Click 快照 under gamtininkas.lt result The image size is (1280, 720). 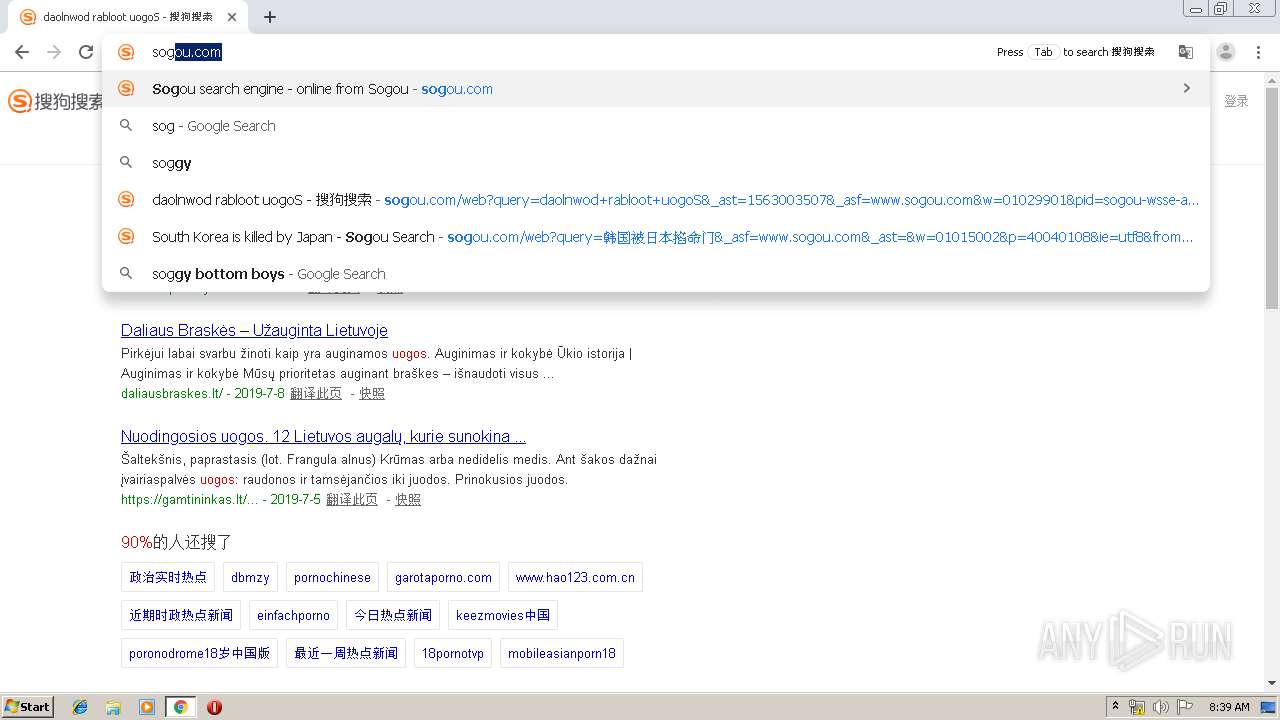[408, 499]
